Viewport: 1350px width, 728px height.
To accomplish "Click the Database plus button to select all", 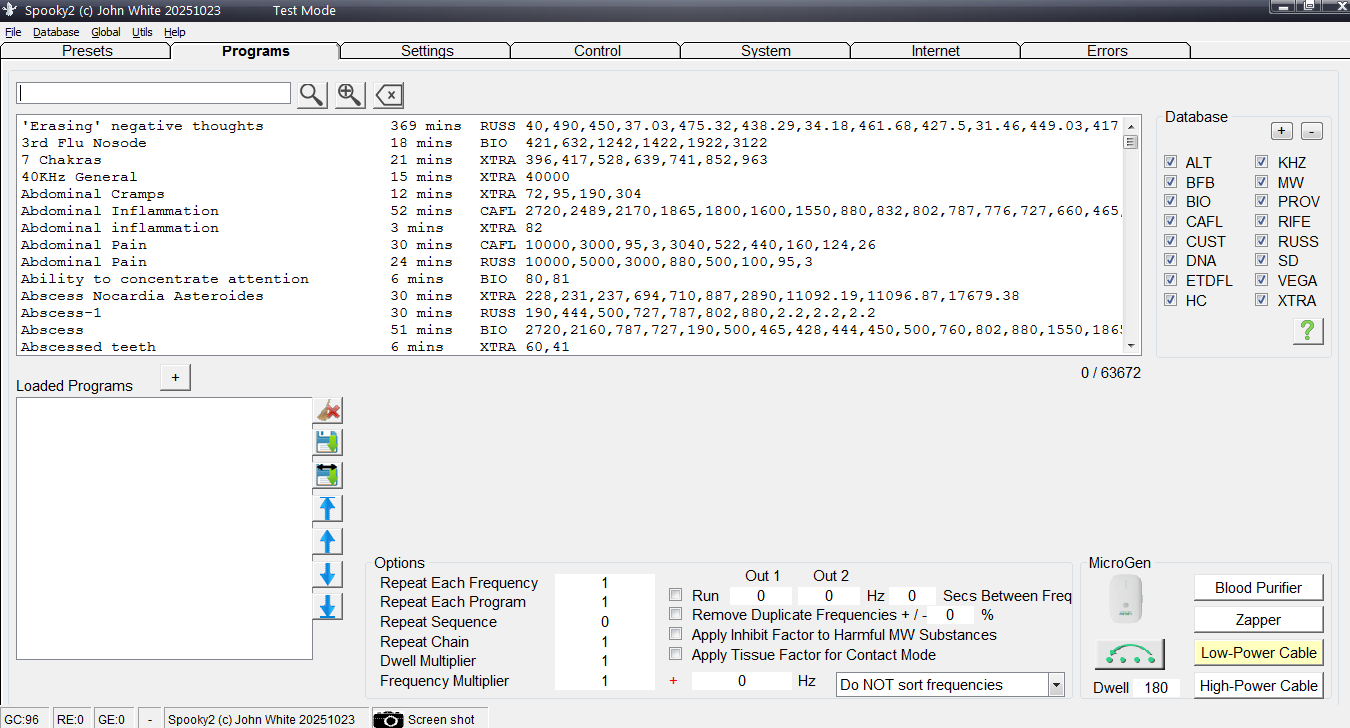I will click(x=1282, y=132).
